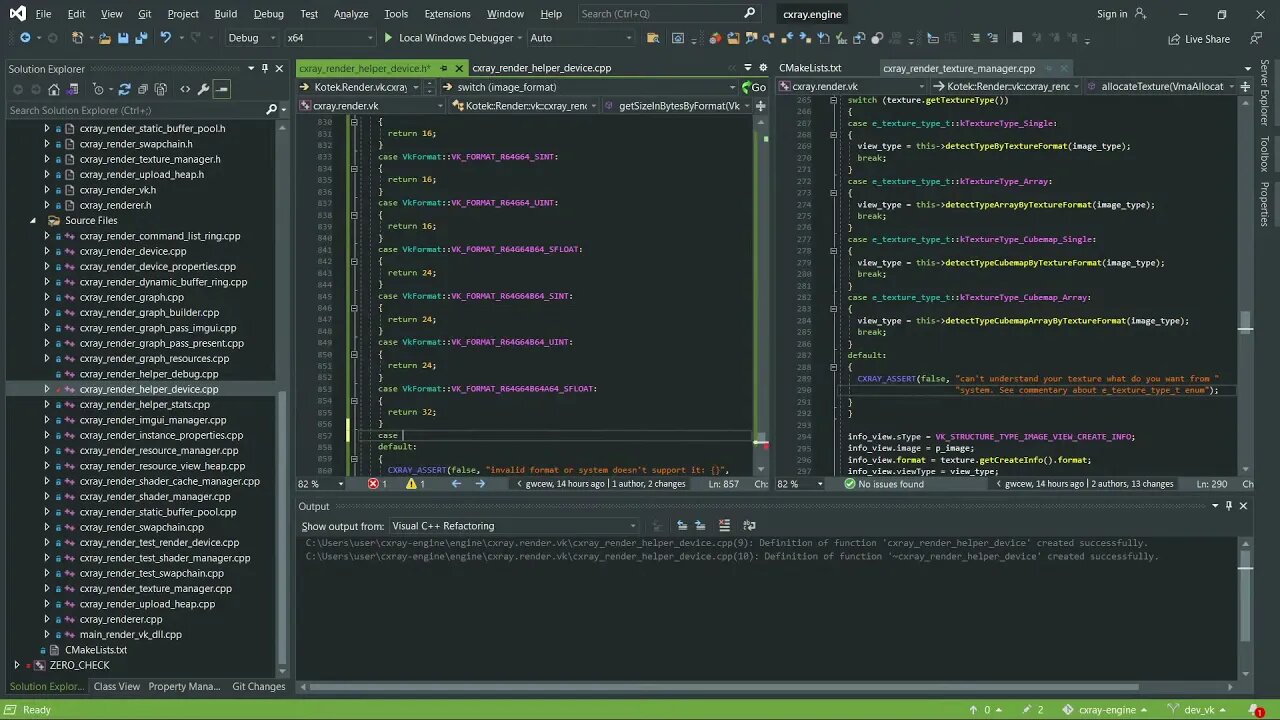Click the Home icon in Solution Explorer

(x=54, y=89)
